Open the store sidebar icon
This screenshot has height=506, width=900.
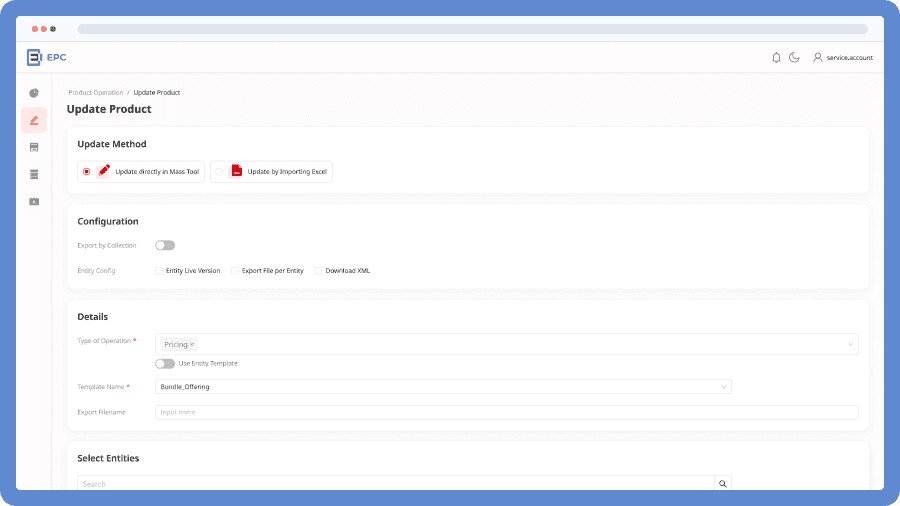coord(34,147)
